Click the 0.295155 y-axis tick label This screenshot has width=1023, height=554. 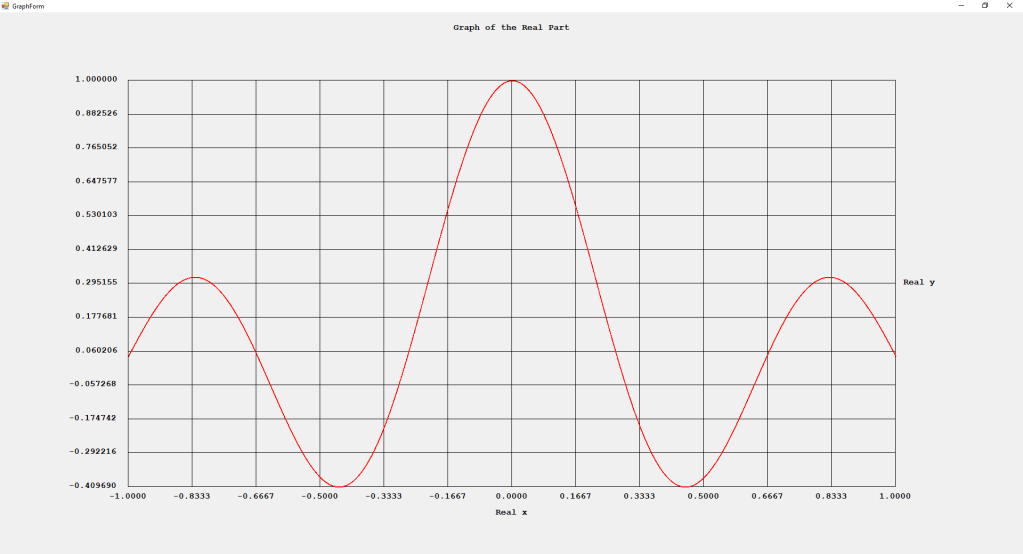tap(97, 283)
